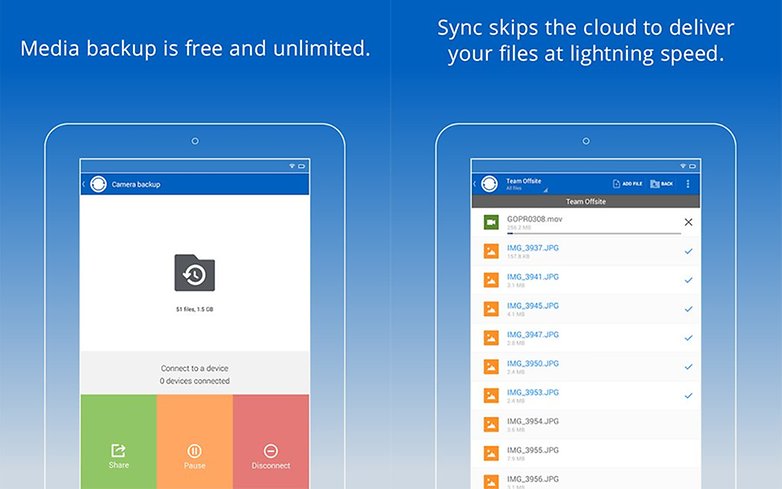Open the IMG_3953.JPG file link

(x=533, y=392)
